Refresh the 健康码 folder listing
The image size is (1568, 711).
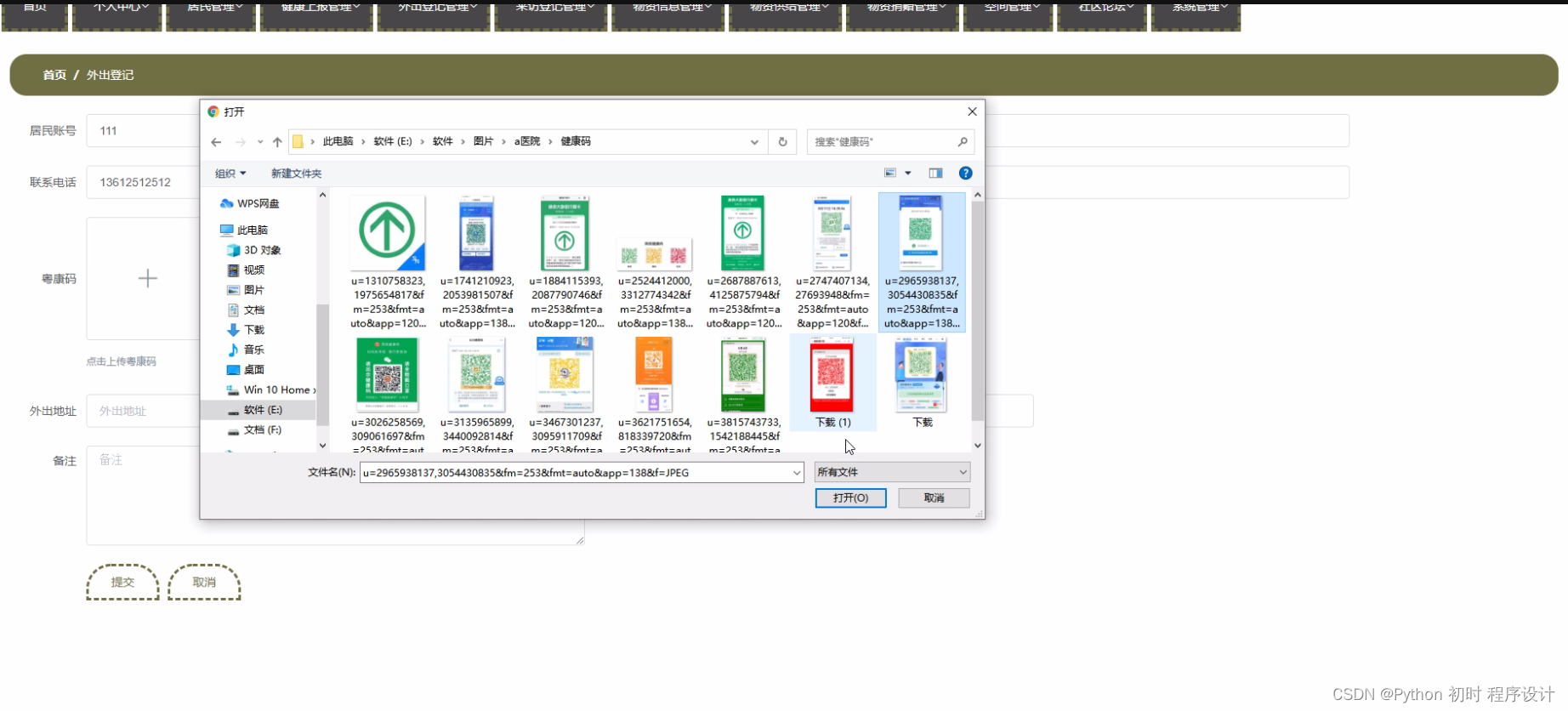(782, 142)
